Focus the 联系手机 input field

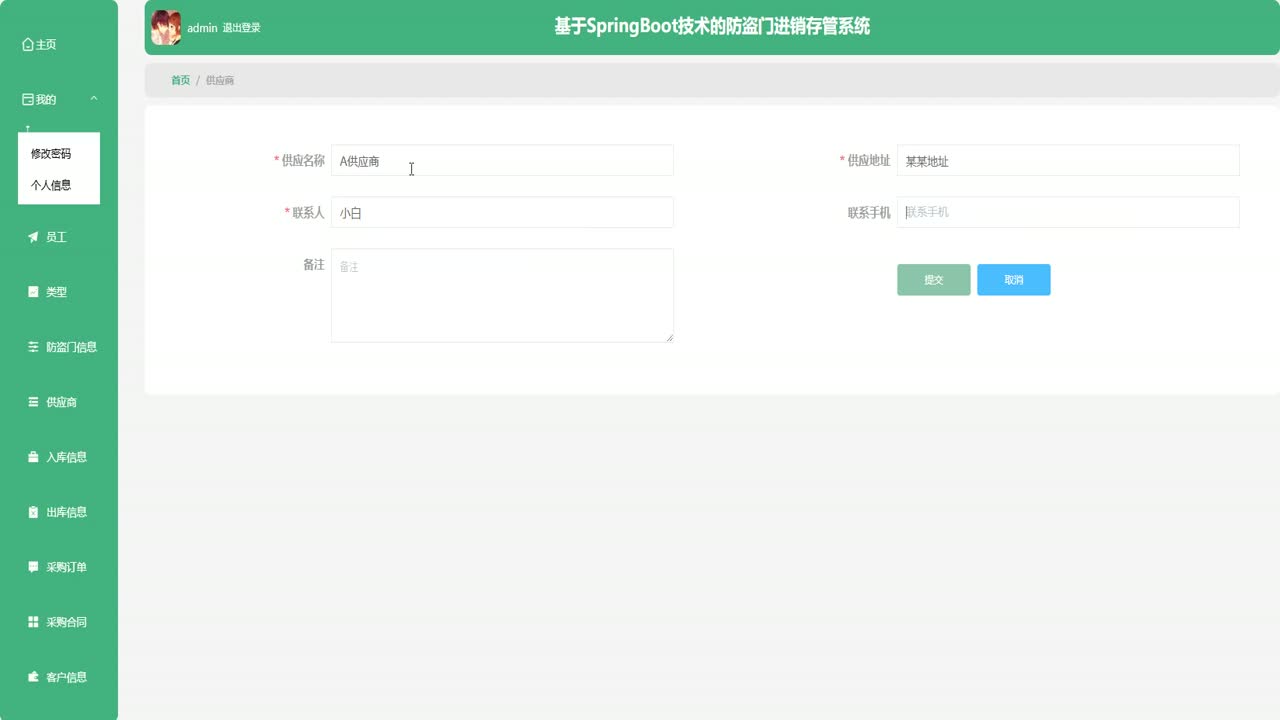pos(1068,212)
